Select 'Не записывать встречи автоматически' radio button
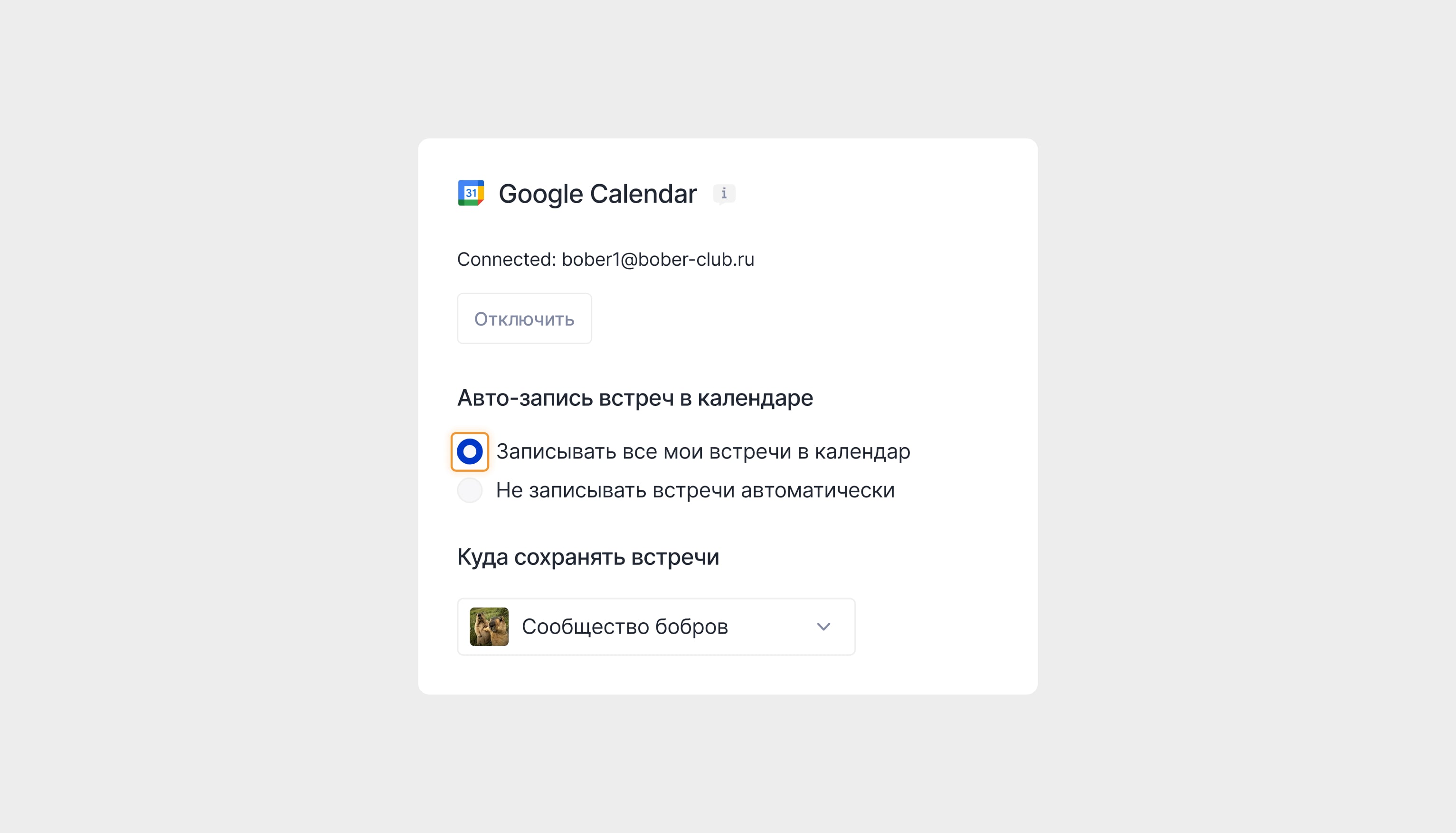This screenshot has width=1456, height=833. [x=469, y=490]
